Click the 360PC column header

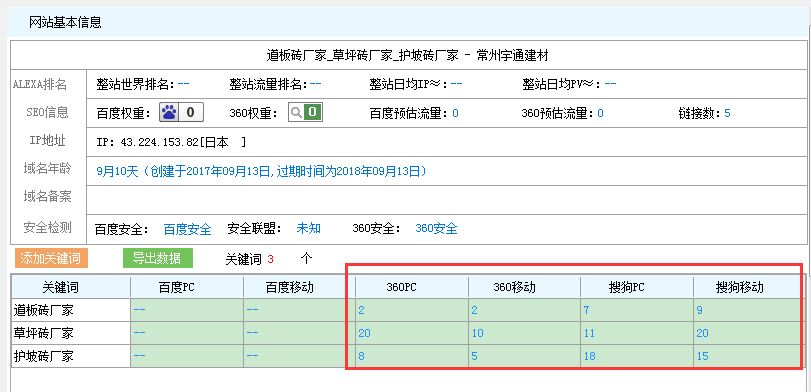click(x=401, y=288)
